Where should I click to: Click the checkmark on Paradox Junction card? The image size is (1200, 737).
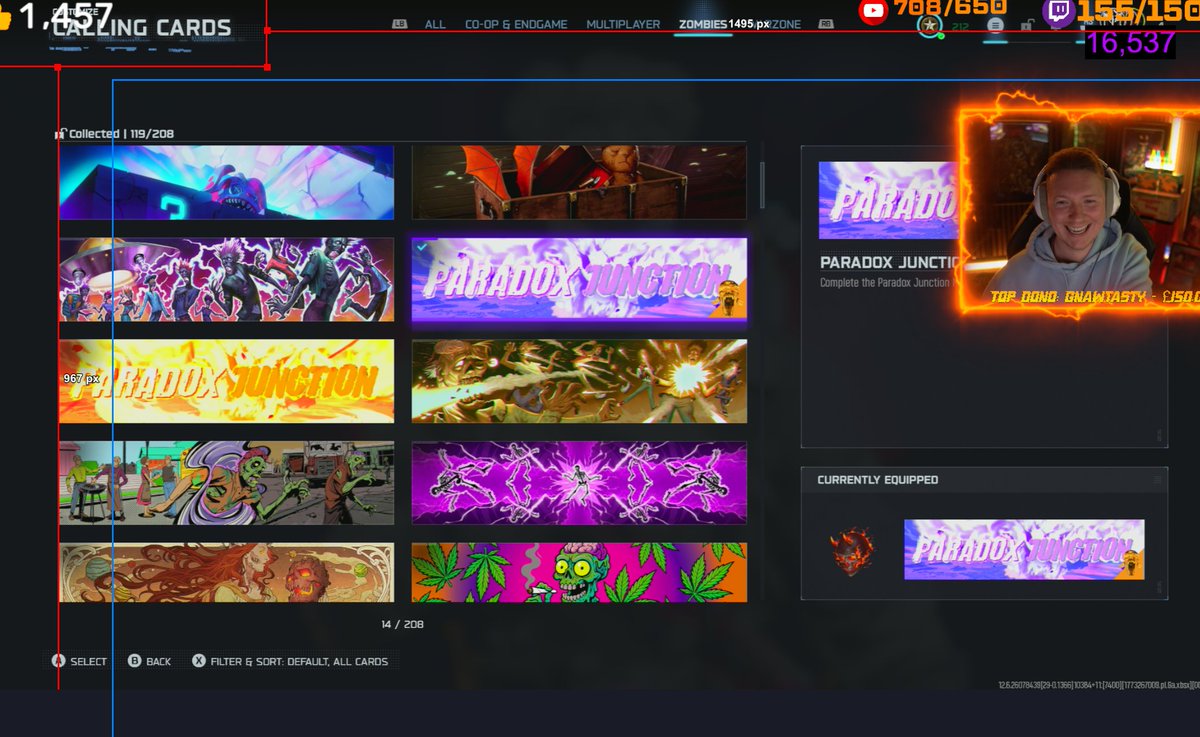pos(422,248)
